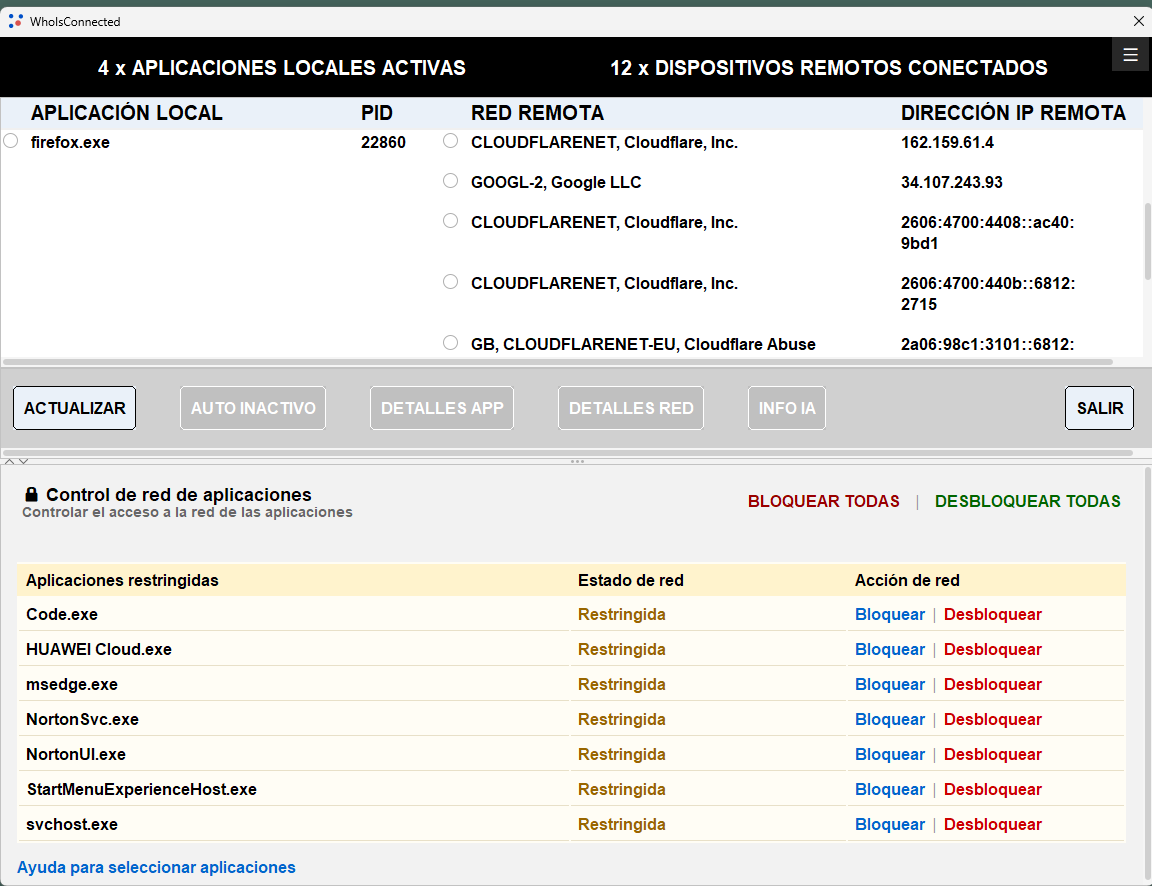The image size is (1152, 886).
Task: Click Desbloquear for StartMenuExperienceHost.exe
Action: coord(993,789)
